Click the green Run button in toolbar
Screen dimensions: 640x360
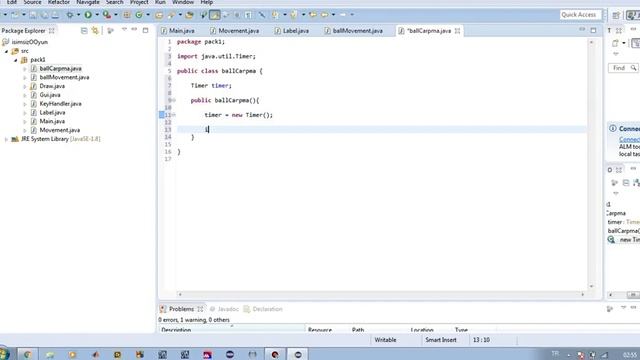(x=88, y=15)
